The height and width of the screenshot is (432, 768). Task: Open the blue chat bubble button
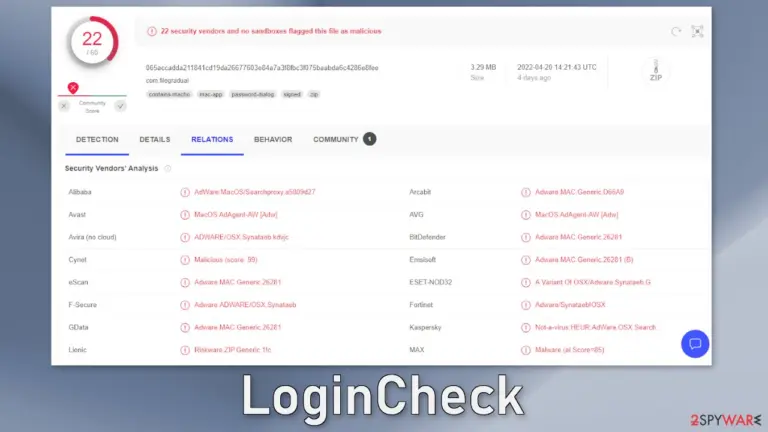click(695, 344)
